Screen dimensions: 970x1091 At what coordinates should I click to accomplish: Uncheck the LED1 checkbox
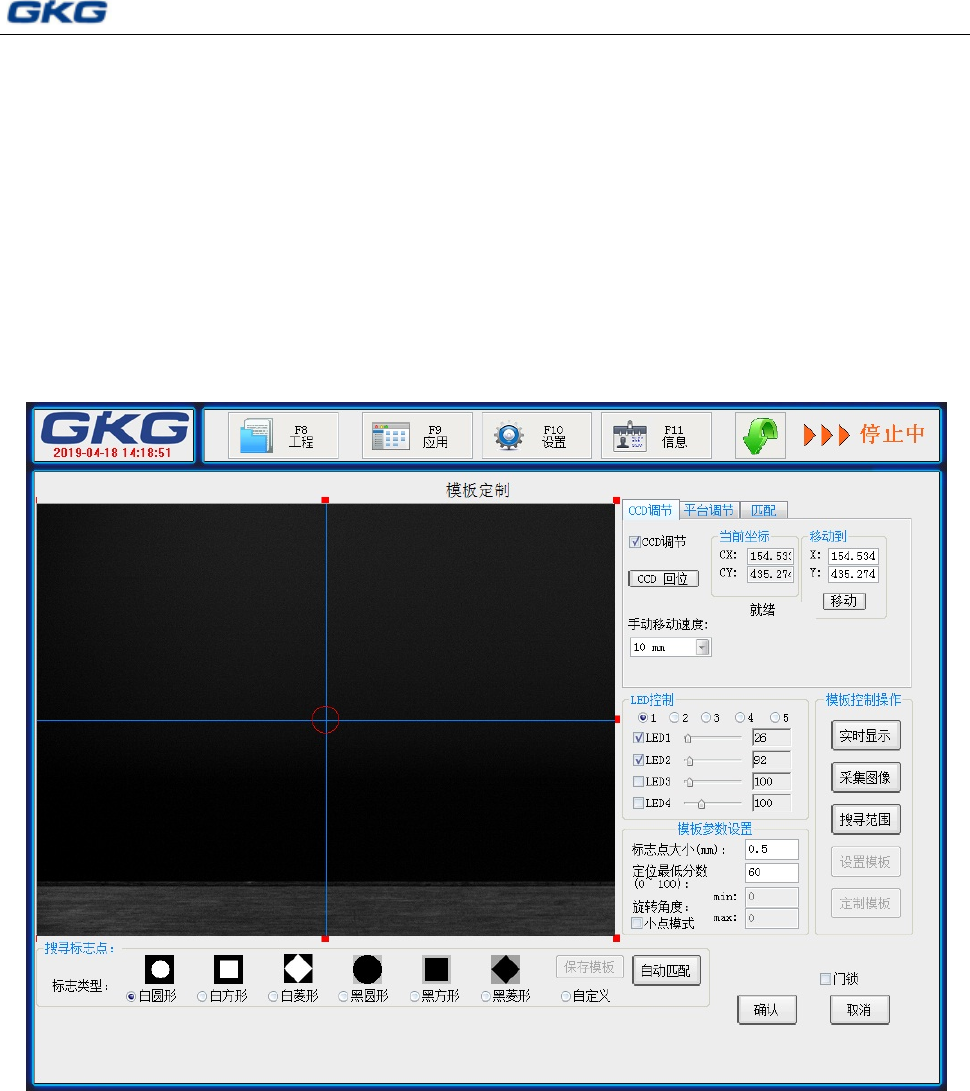(x=638, y=738)
